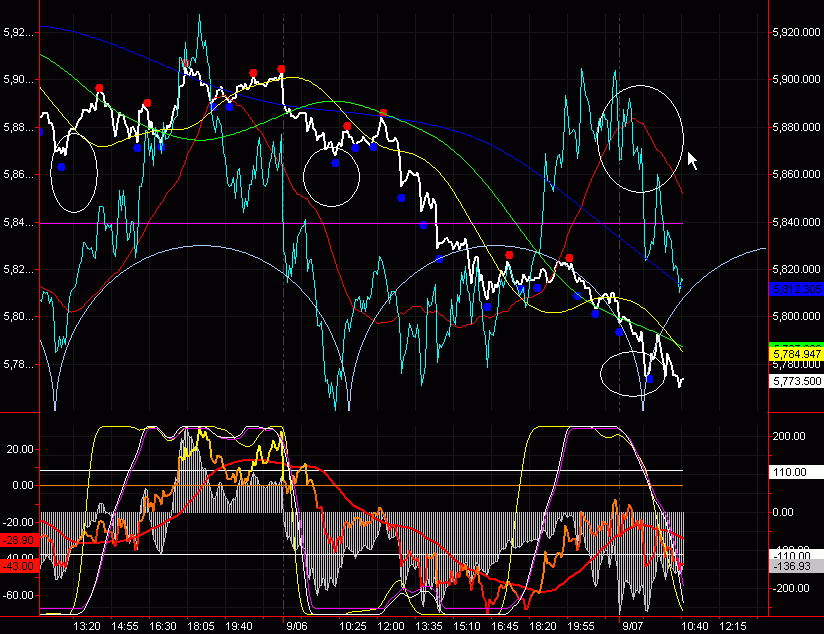This screenshot has height=634, width=824.
Task: Select the red -28.90 indicator value tag
Action: coord(18,540)
